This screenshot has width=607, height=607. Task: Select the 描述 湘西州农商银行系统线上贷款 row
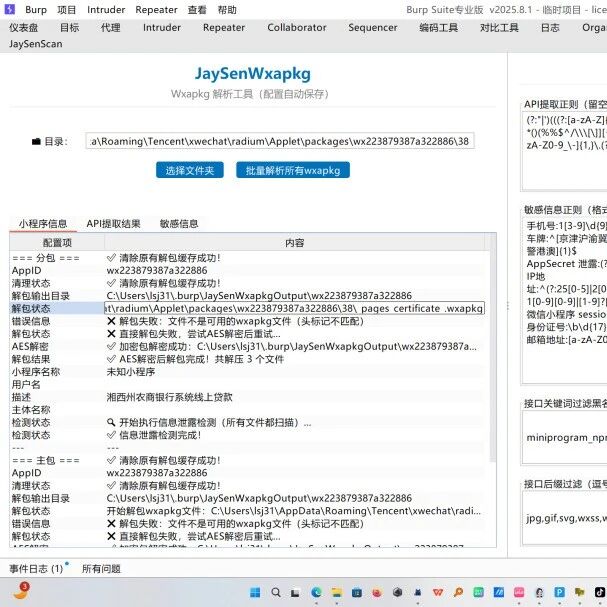click(x=248, y=397)
